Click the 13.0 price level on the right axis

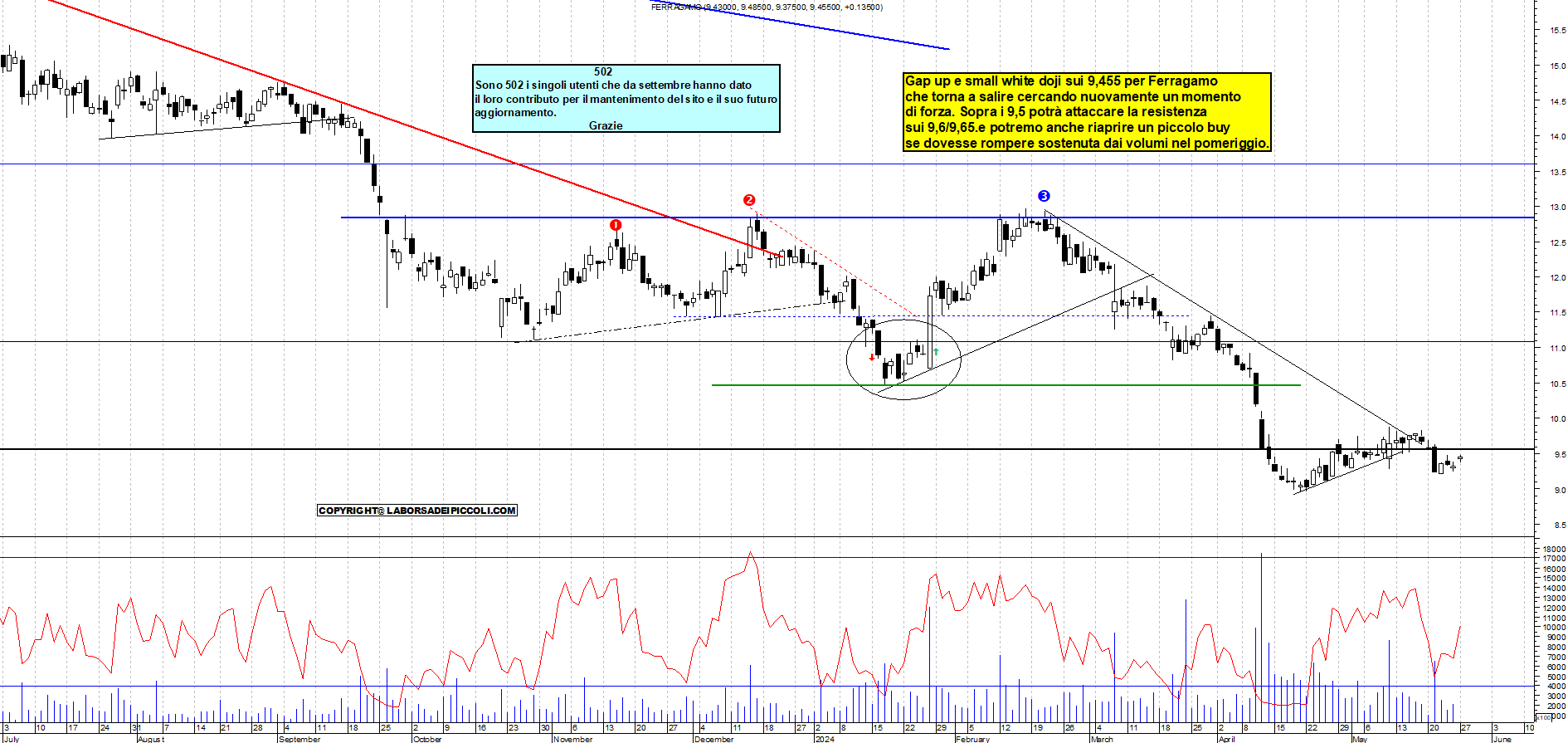point(1558,208)
